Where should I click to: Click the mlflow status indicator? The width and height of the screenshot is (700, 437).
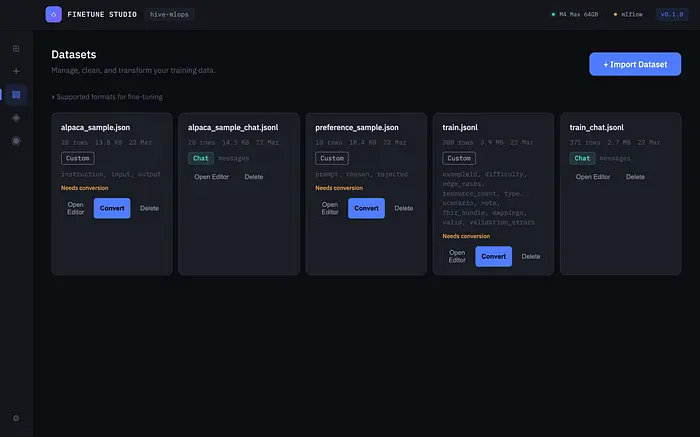point(628,15)
